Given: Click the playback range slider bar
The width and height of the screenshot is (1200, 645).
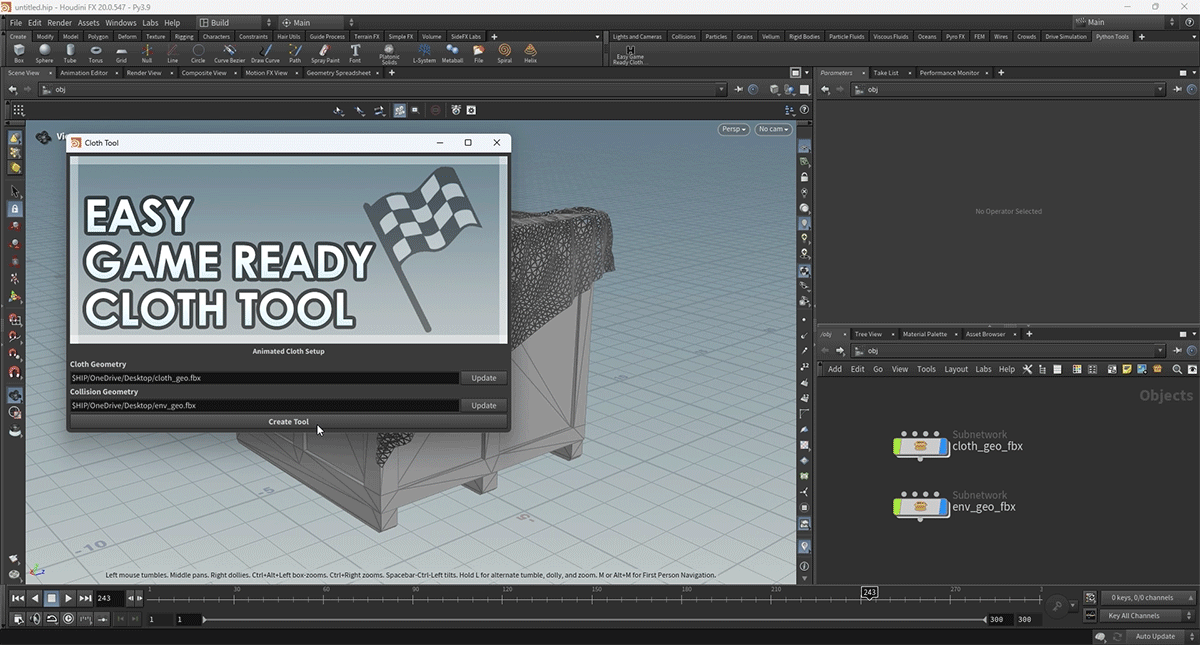Looking at the screenshot, I should pyautogui.click(x=593, y=620).
